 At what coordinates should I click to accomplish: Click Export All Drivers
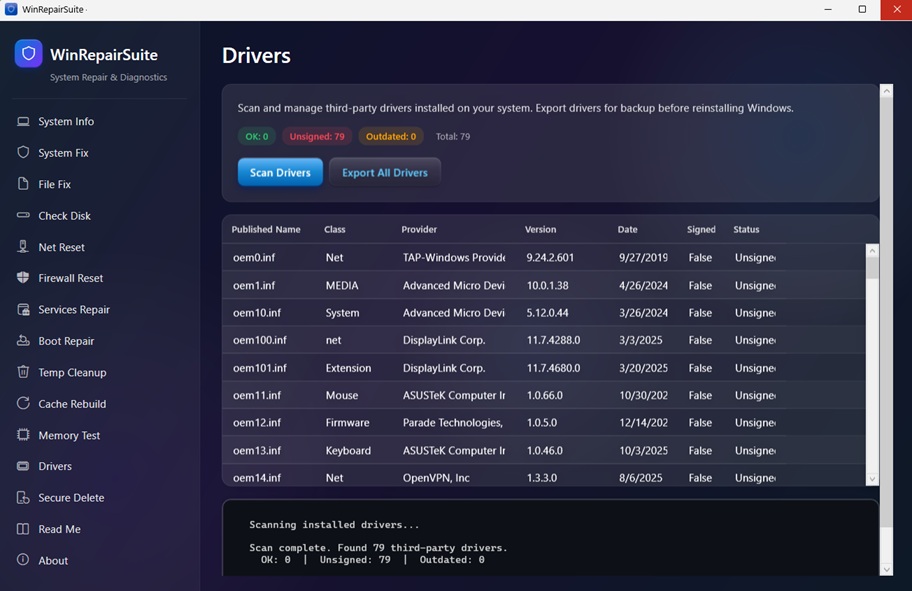tap(384, 171)
